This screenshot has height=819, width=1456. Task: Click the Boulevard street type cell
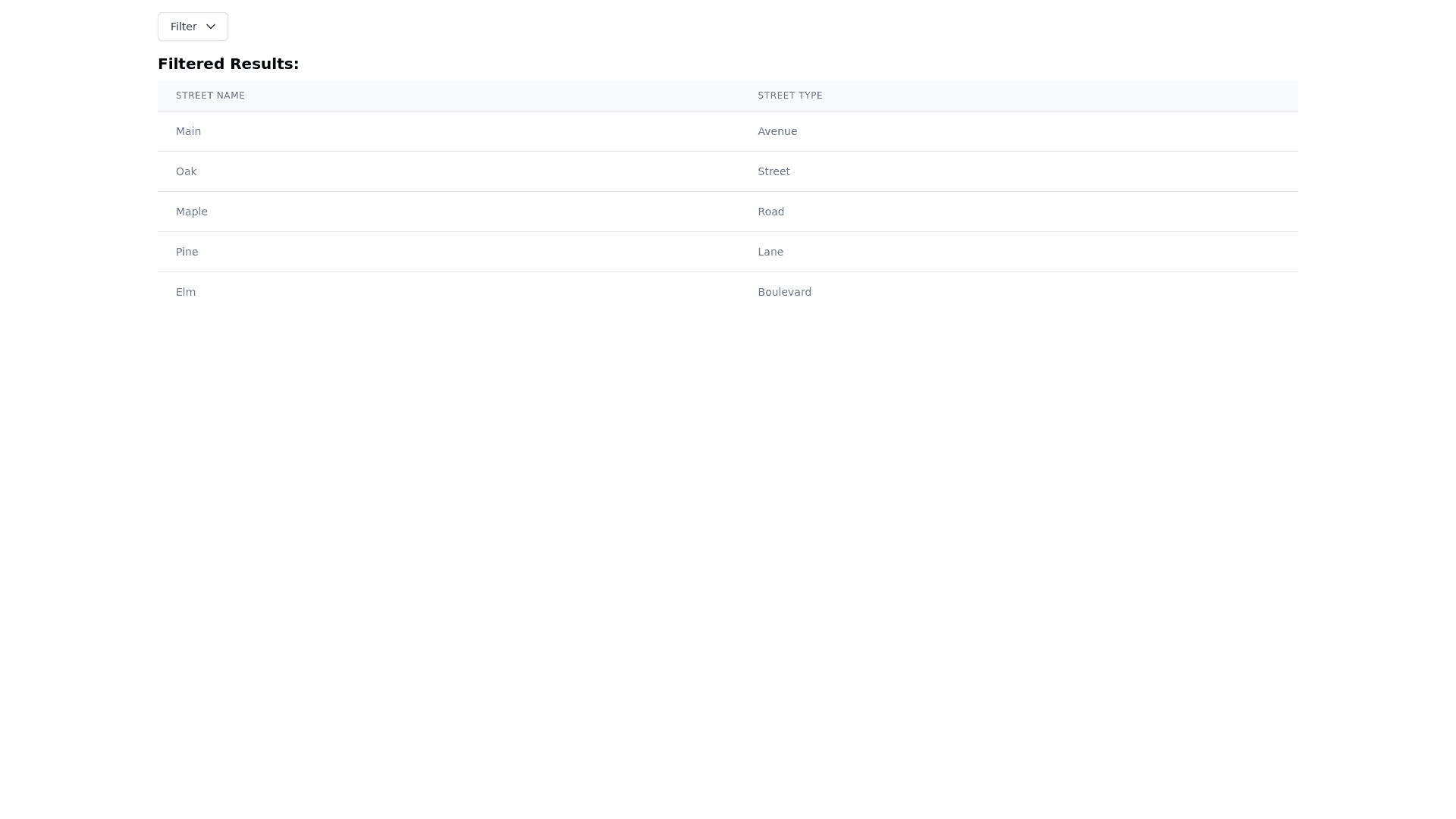pos(784,292)
